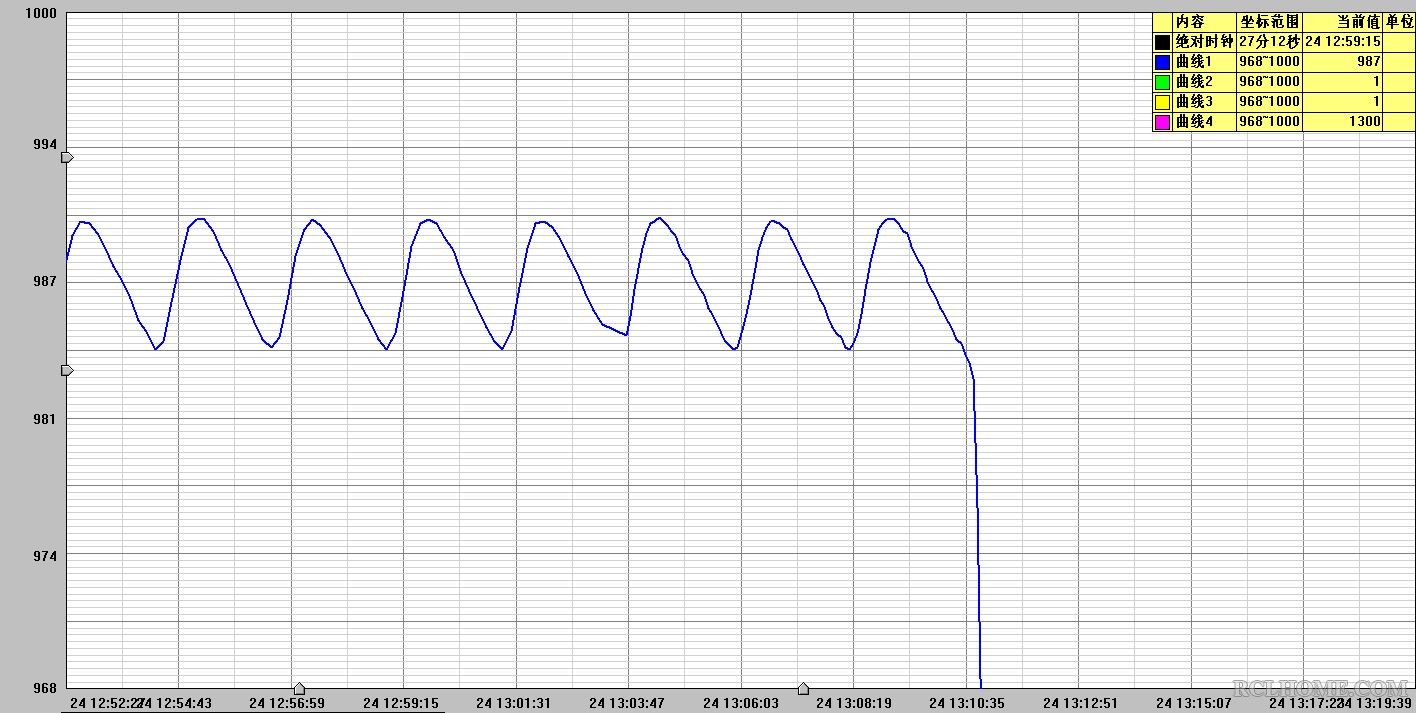Image resolution: width=1416 pixels, height=713 pixels.
Task: Click the 单位 column header
Action: click(x=1399, y=22)
